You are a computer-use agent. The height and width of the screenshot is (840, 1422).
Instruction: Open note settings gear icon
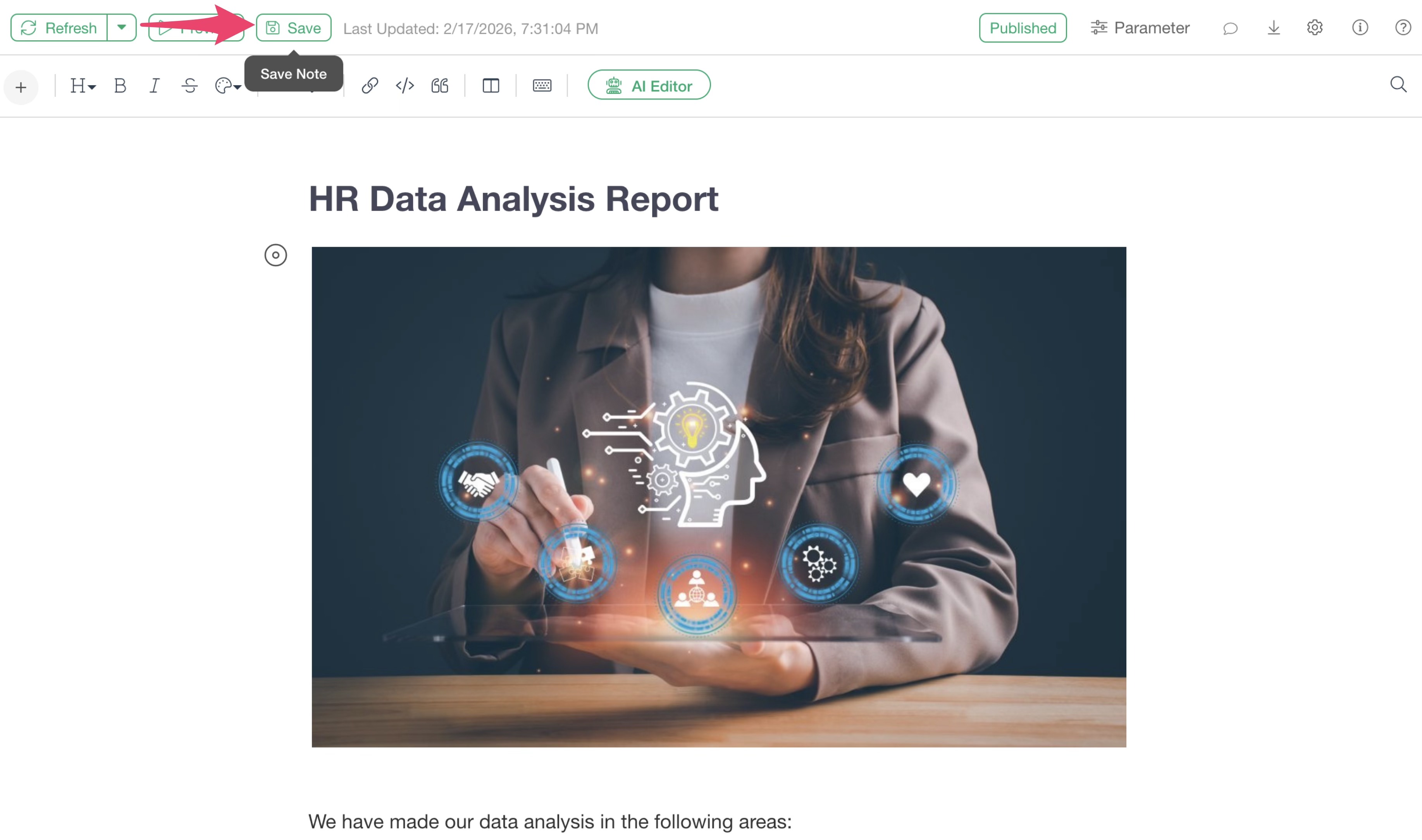[x=1314, y=28]
